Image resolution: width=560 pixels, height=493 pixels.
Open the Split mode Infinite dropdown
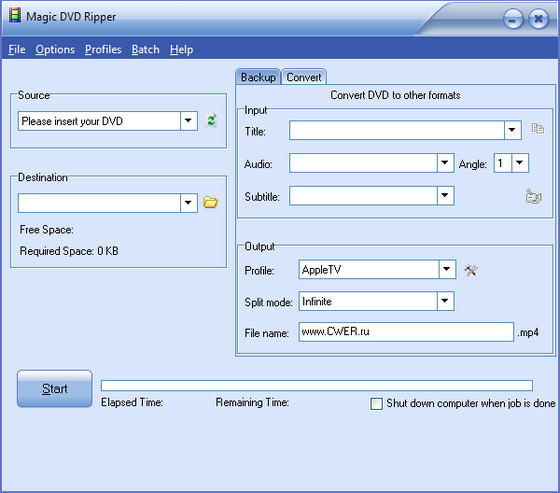tap(445, 301)
